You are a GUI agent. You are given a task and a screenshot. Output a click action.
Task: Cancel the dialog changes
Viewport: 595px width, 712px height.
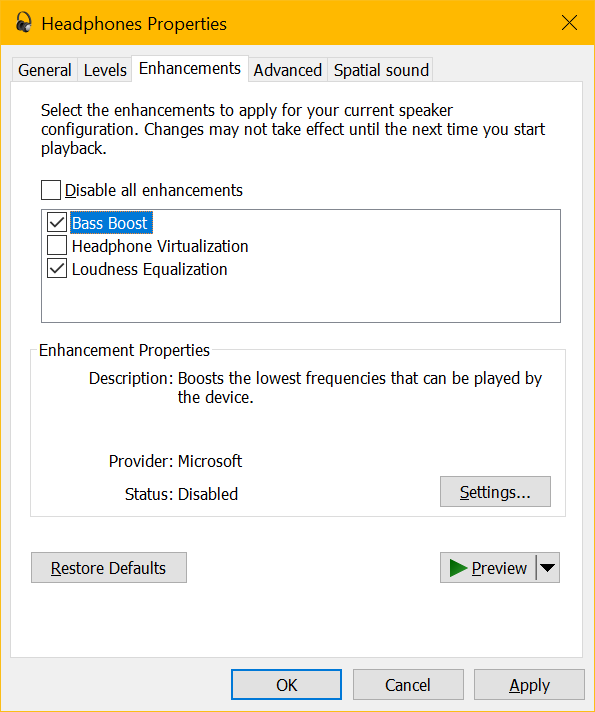(x=408, y=685)
